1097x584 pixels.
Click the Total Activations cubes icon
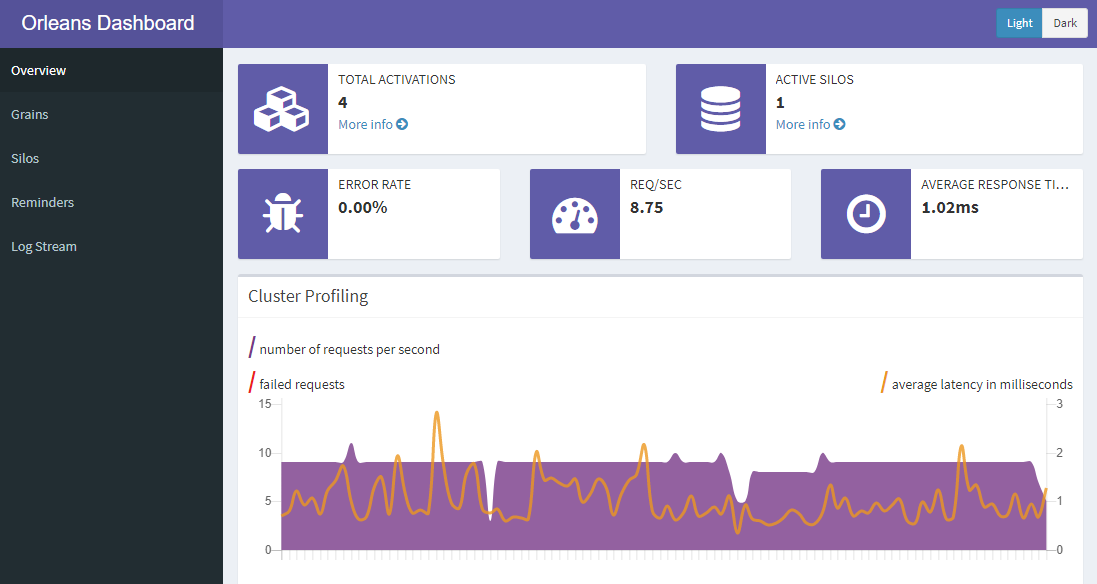click(x=282, y=109)
